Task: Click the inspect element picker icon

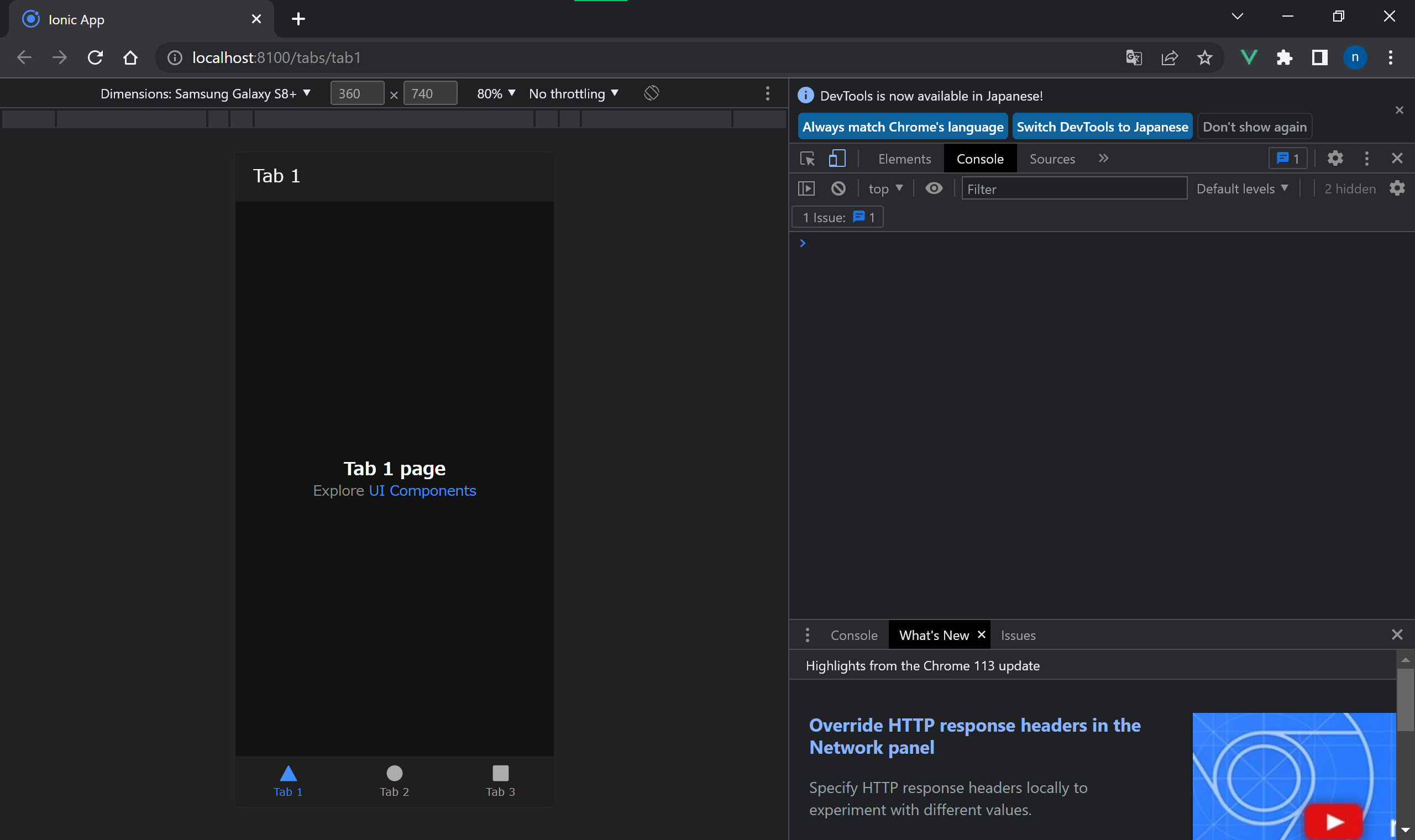Action: [807, 159]
